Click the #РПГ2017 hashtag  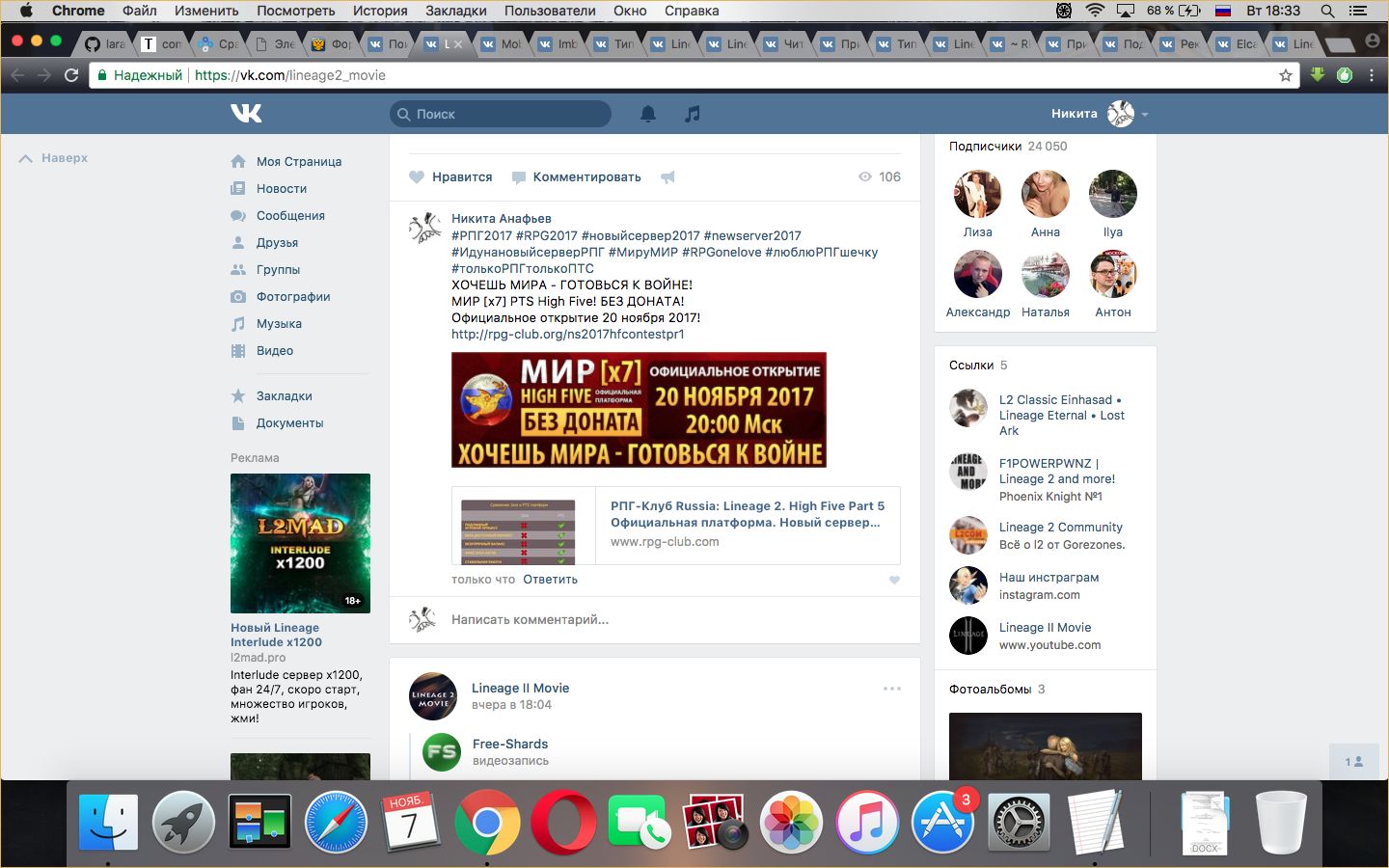[x=481, y=235]
